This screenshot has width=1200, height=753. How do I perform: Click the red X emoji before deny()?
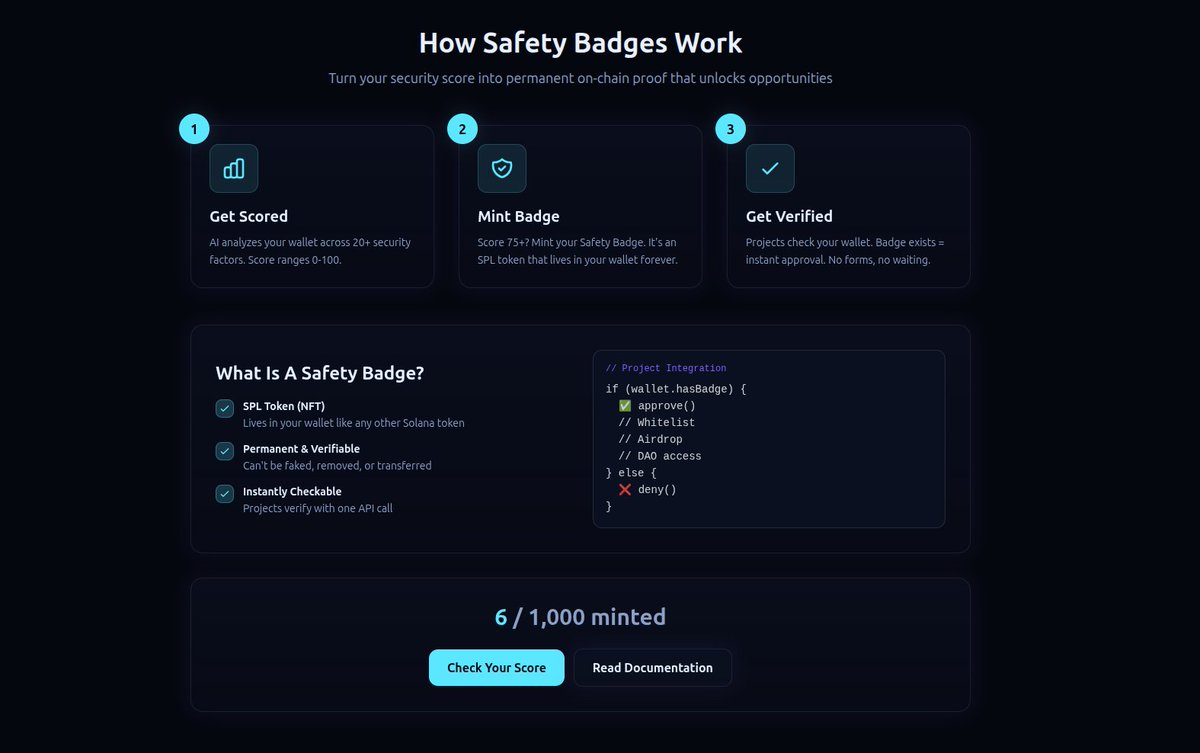[x=625, y=490]
